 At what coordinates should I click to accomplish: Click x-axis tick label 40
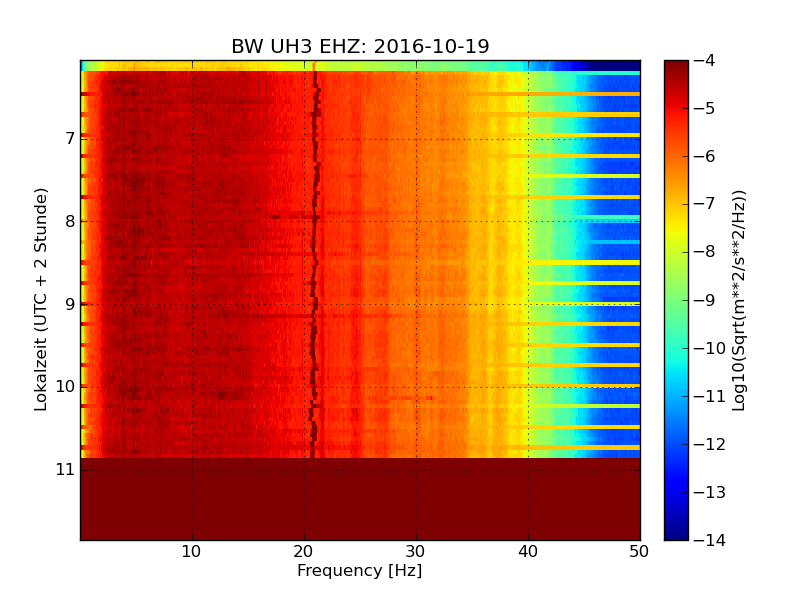[x=528, y=552]
